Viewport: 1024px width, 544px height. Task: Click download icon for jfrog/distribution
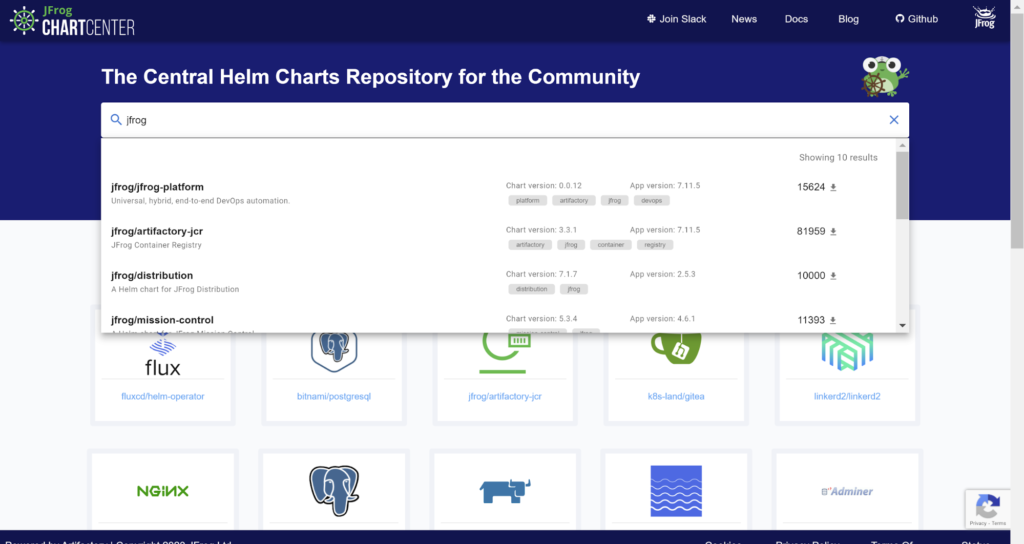833,276
